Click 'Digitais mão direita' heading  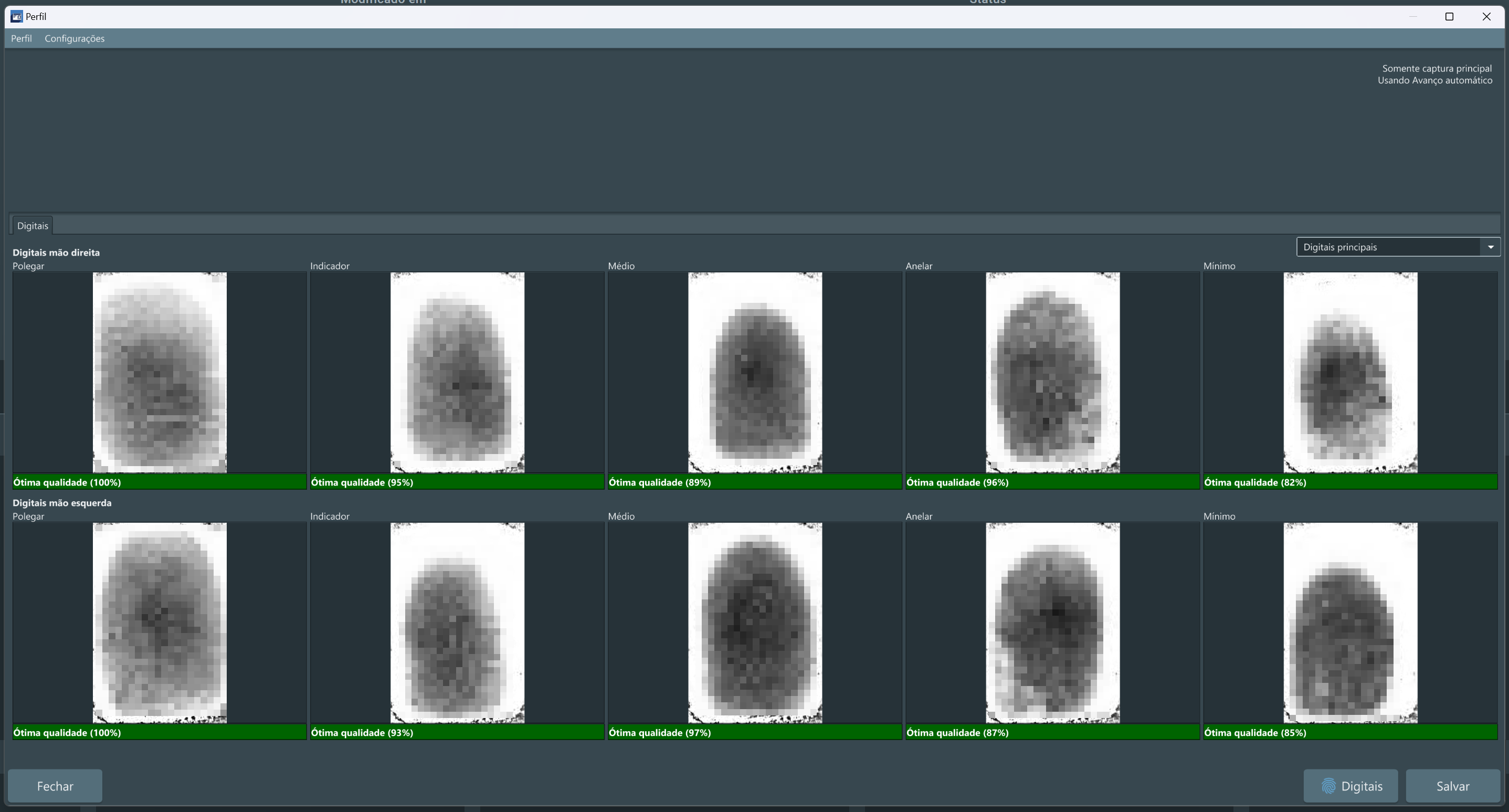56,252
